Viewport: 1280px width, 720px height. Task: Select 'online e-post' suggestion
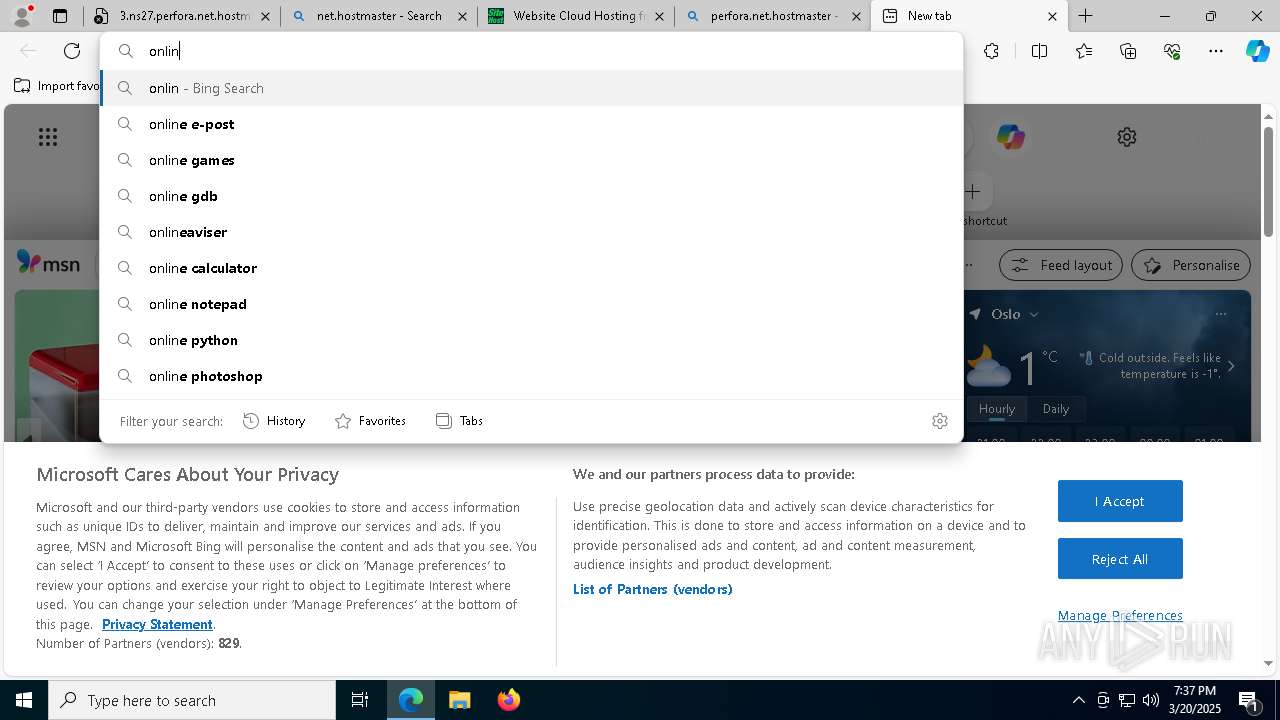(x=532, y=124)
